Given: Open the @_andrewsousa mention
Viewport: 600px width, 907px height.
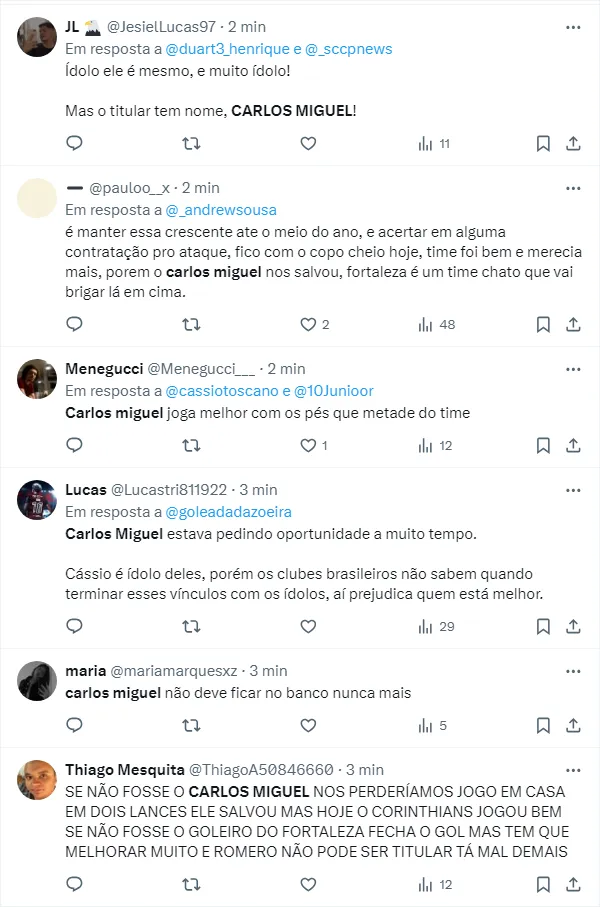Looking at the screenshot, I should pyautogui.click(x=221, y=210).
